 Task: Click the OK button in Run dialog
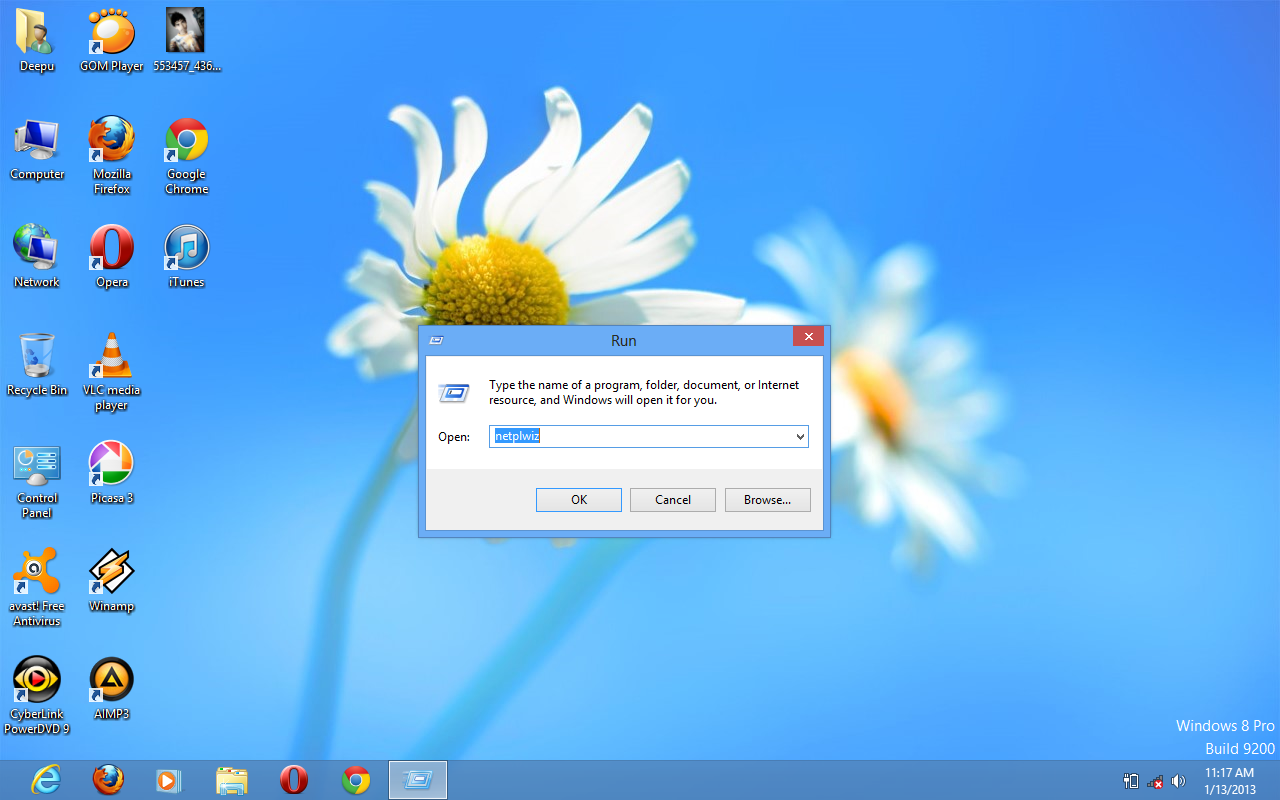(x=578, y=500)
